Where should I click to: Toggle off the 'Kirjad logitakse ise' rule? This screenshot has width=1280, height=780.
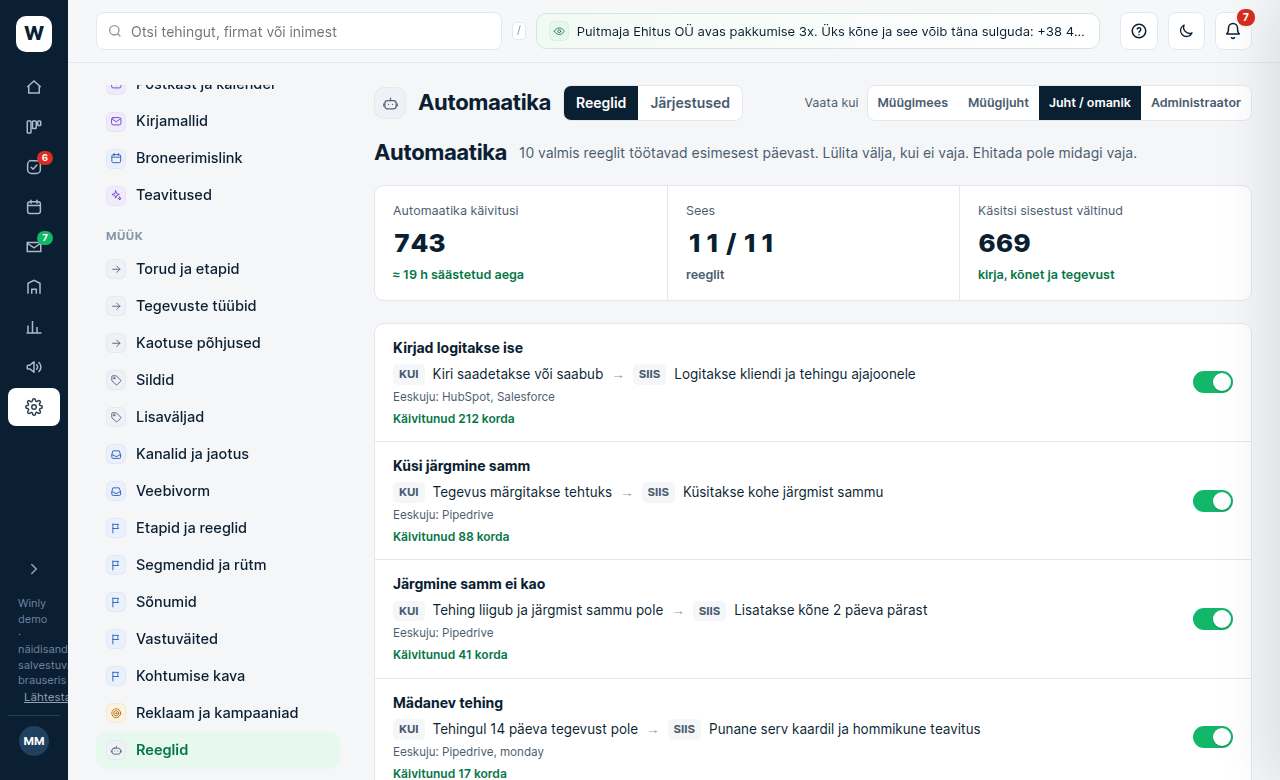pos(1213,382)
